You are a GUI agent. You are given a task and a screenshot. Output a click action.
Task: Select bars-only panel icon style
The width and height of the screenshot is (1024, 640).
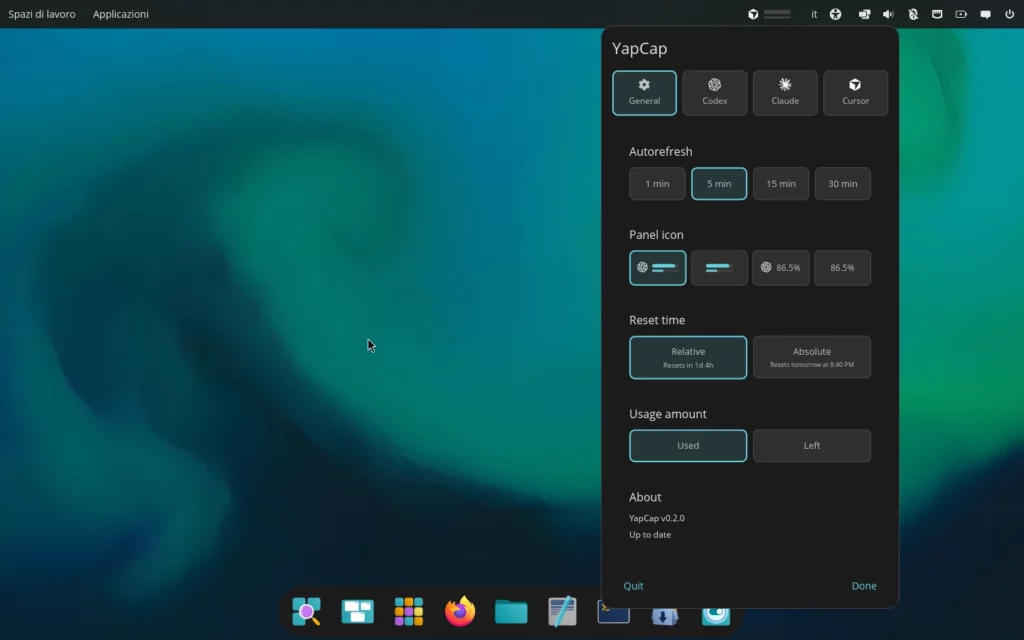click(719, 268)
